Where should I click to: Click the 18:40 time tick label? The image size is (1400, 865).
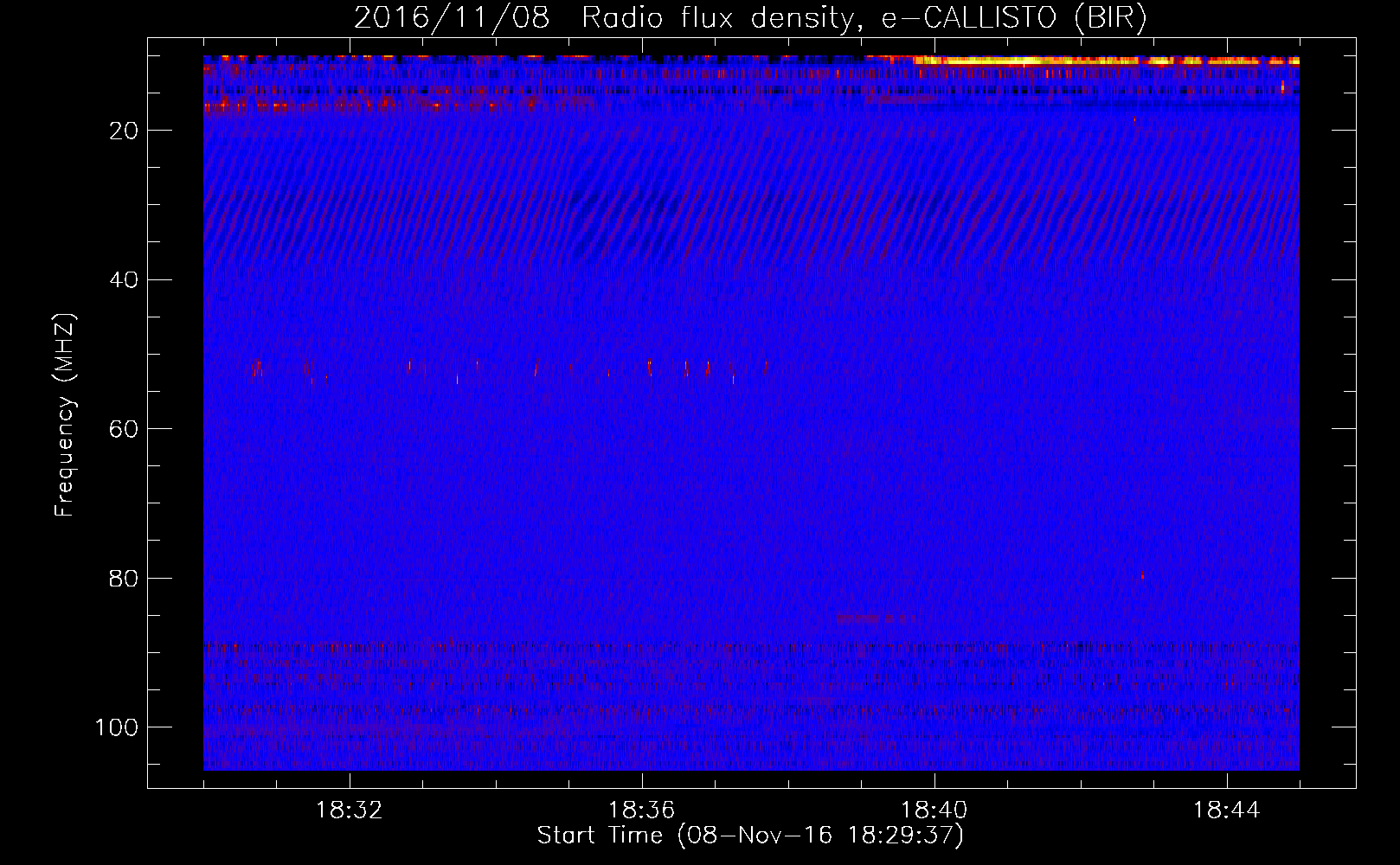tap(934, 811)
